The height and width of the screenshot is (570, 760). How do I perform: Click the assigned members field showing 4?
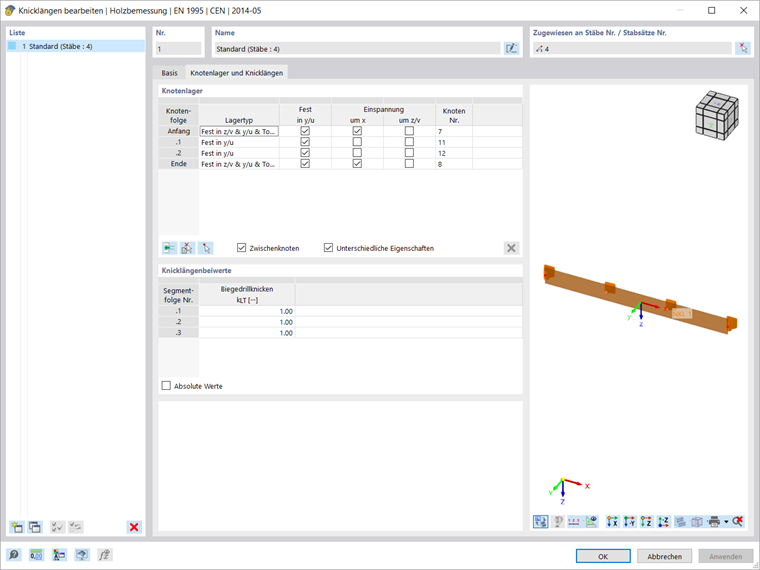point(632,48)
